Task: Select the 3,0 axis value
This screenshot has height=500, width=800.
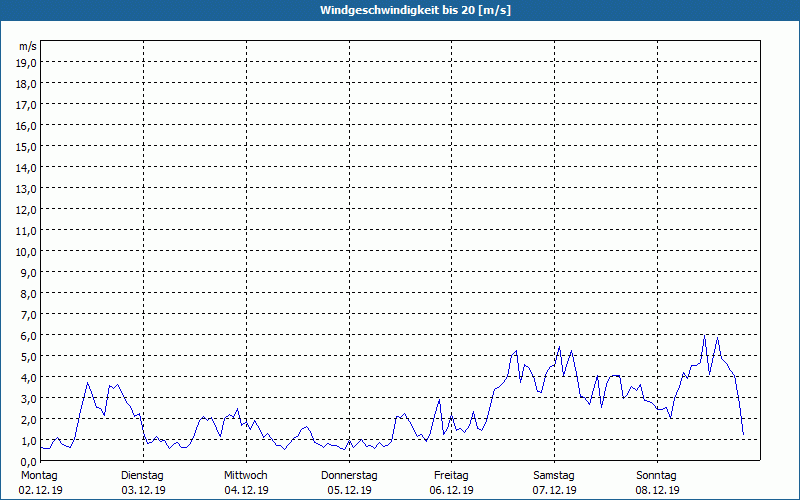Action: pyautogui.click(x=29, y=398)
